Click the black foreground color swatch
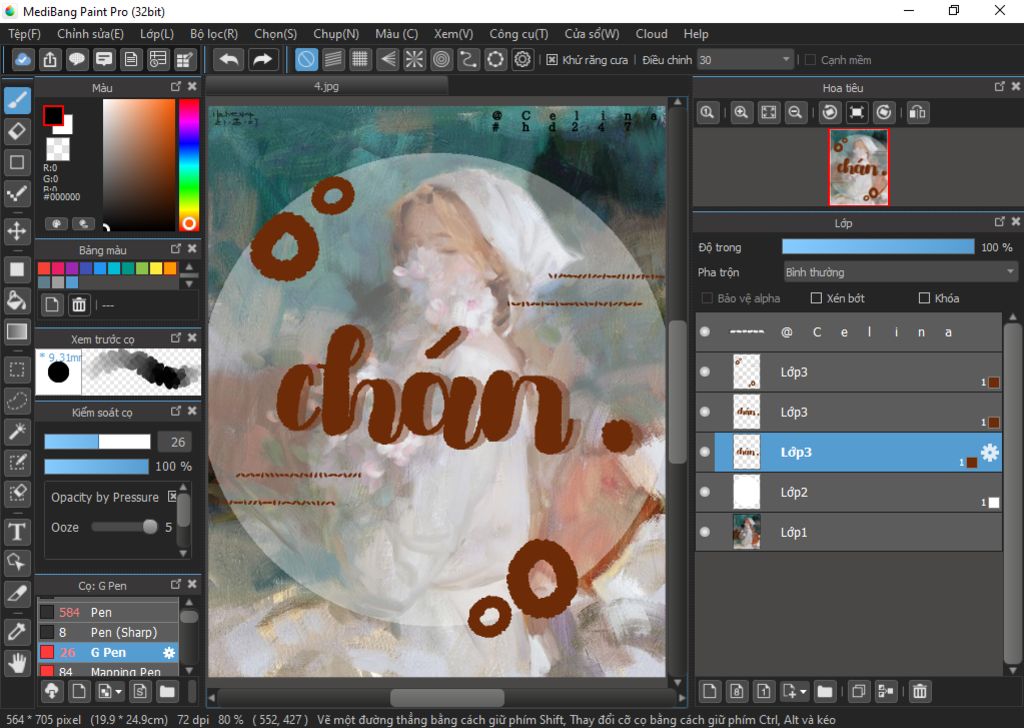1024x728 pixels. click(54, 116)
